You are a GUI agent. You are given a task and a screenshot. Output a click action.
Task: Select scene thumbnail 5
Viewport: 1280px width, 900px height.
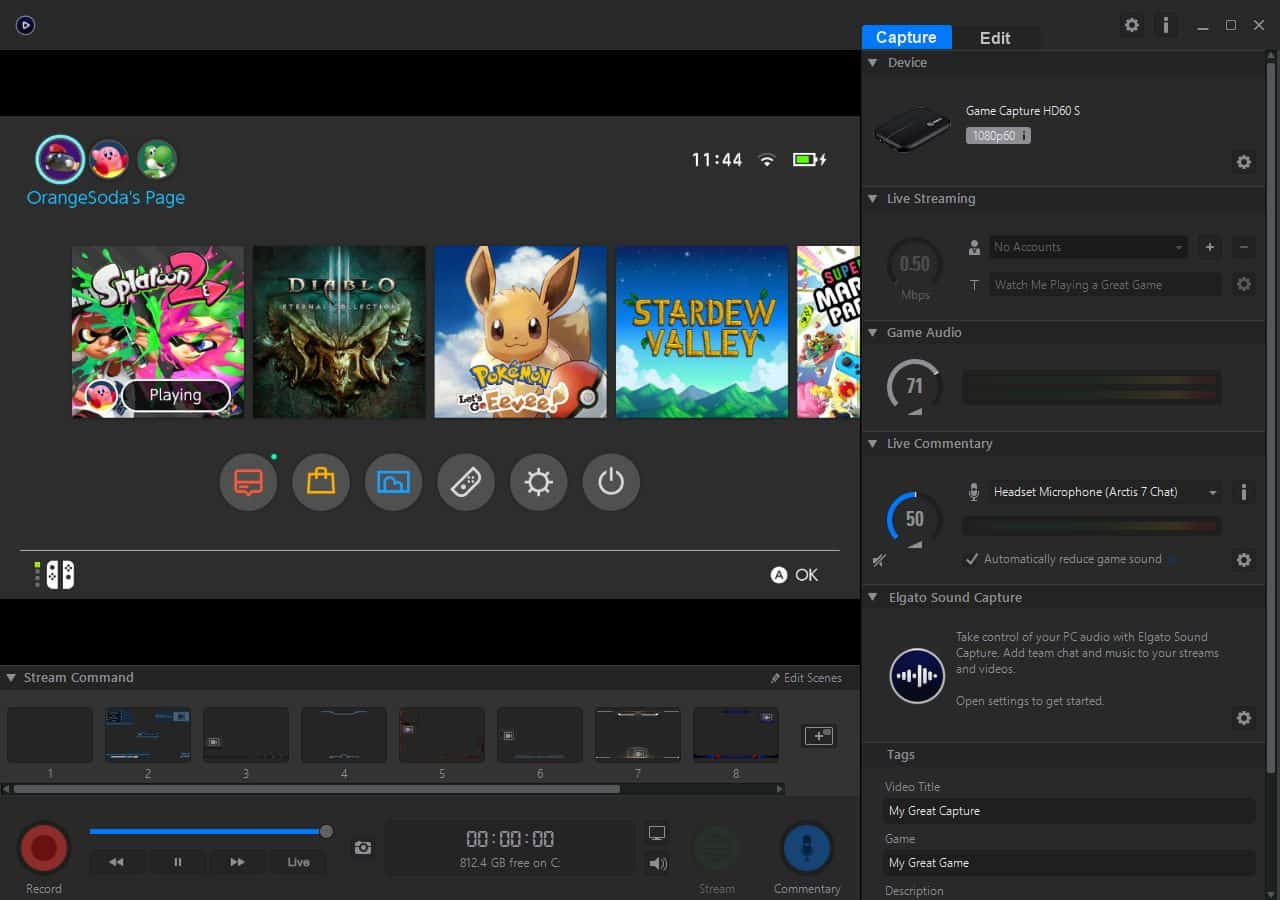tap(442, 735)
